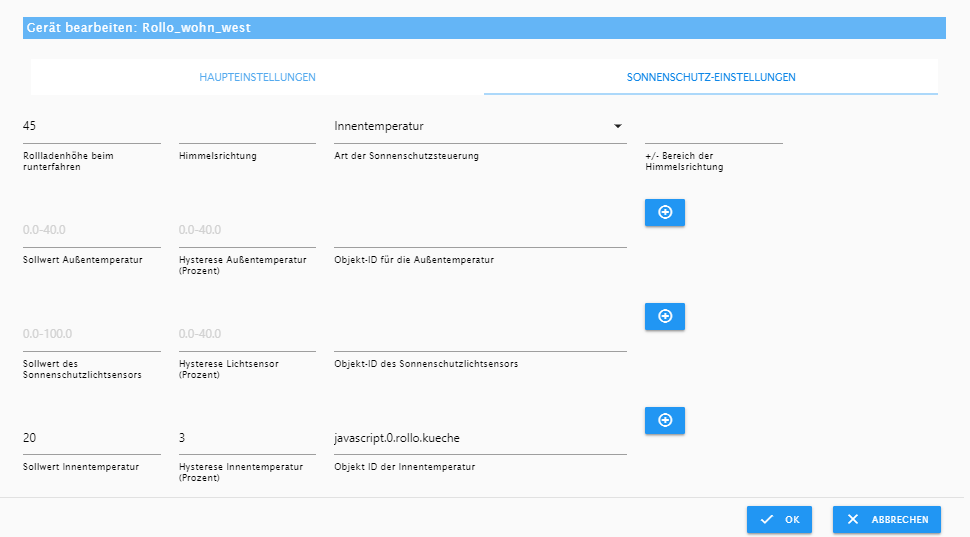Confirm with the OK button
This screenshot has width=970, height=537.
pyautogui.click(x=779, y=520)
